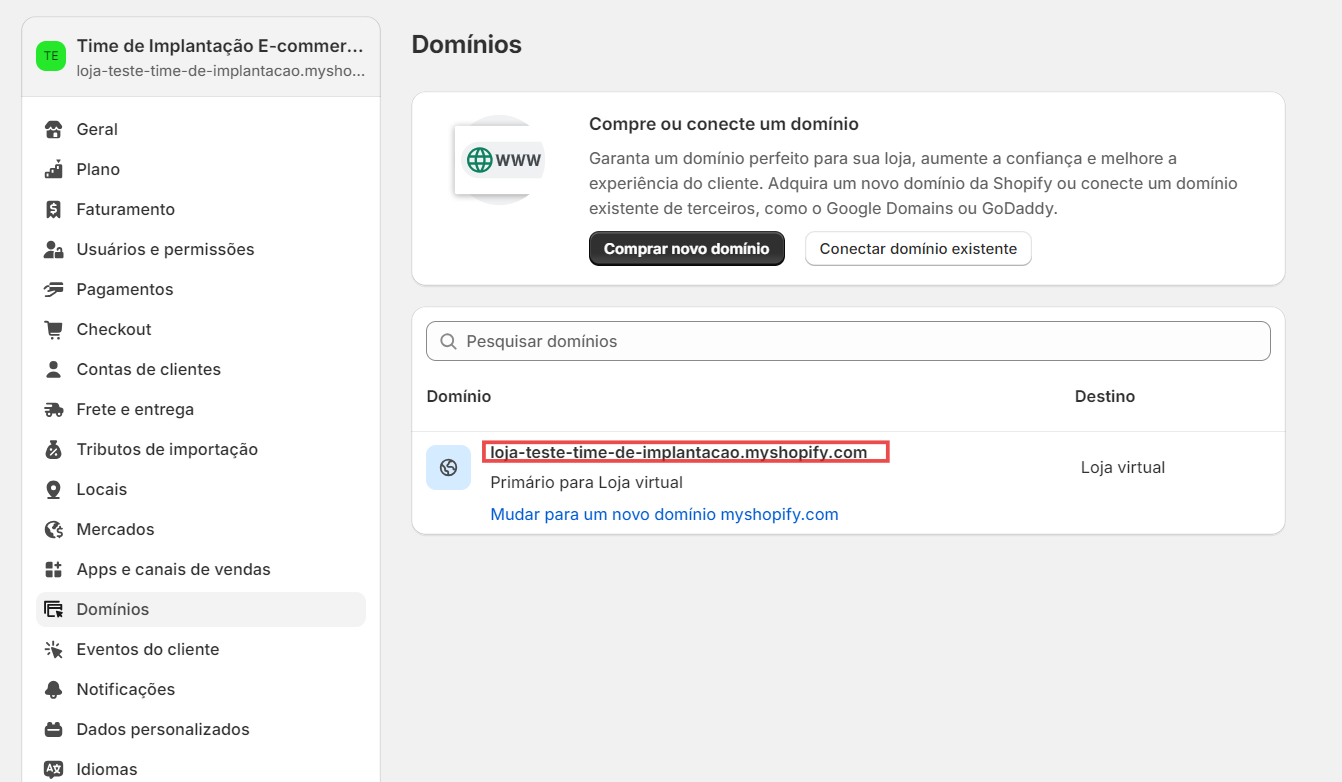Image resolution: width=1342 pixels, height=782 pixels.
Task: Click the Eventos do cliente cursor icon
Action: click(54, 650)
